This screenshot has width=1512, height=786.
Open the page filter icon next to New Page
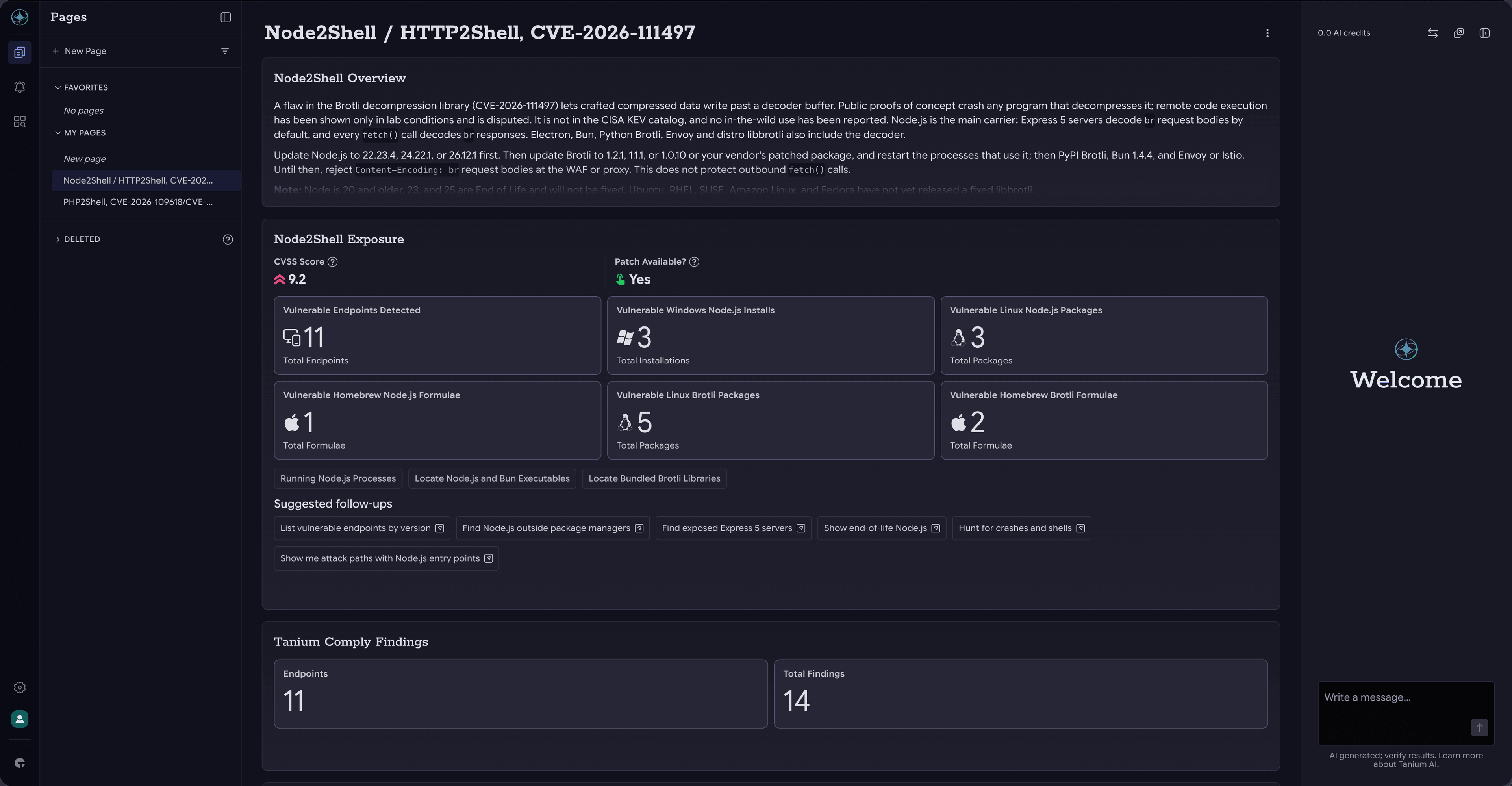point(225,51)
